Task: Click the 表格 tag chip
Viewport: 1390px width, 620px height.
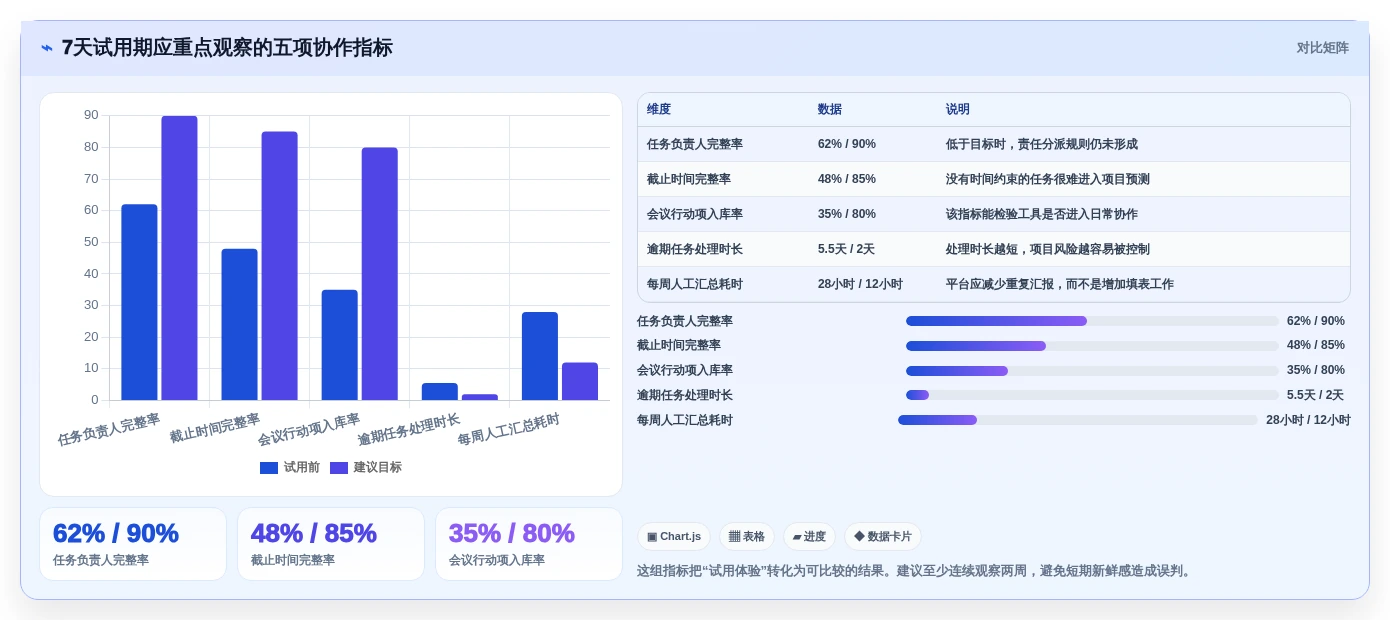Action: pyautogui.click(x=747, y=537)
